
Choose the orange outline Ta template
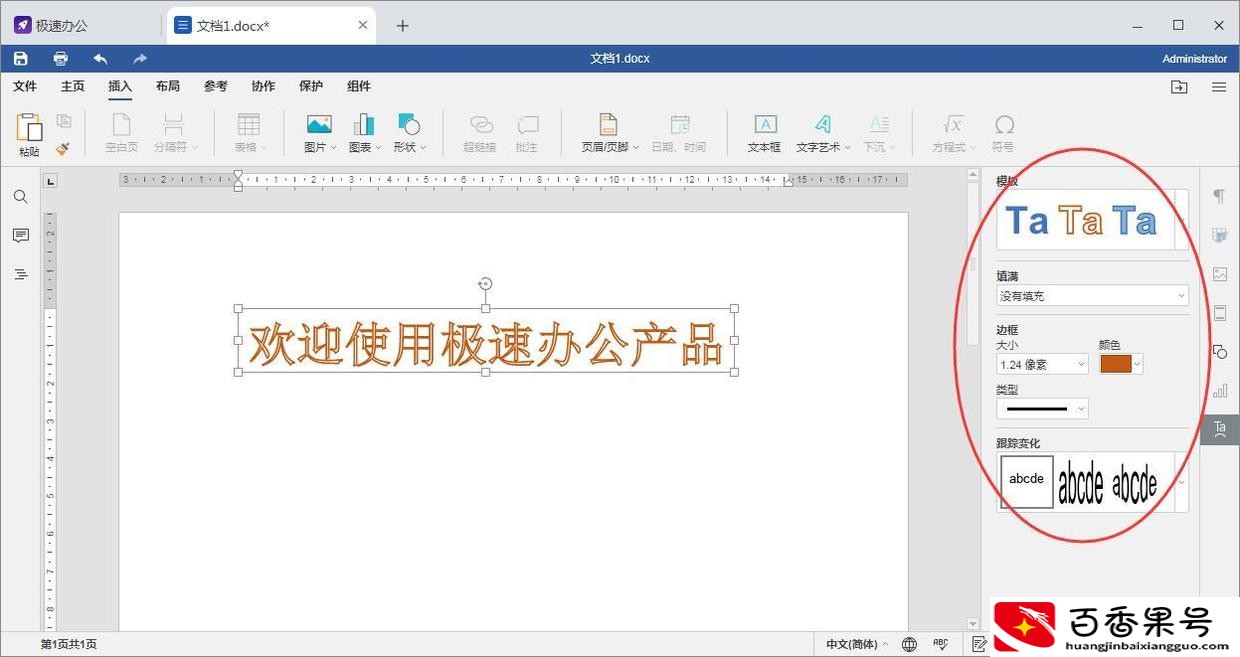tap(1081, 220)
